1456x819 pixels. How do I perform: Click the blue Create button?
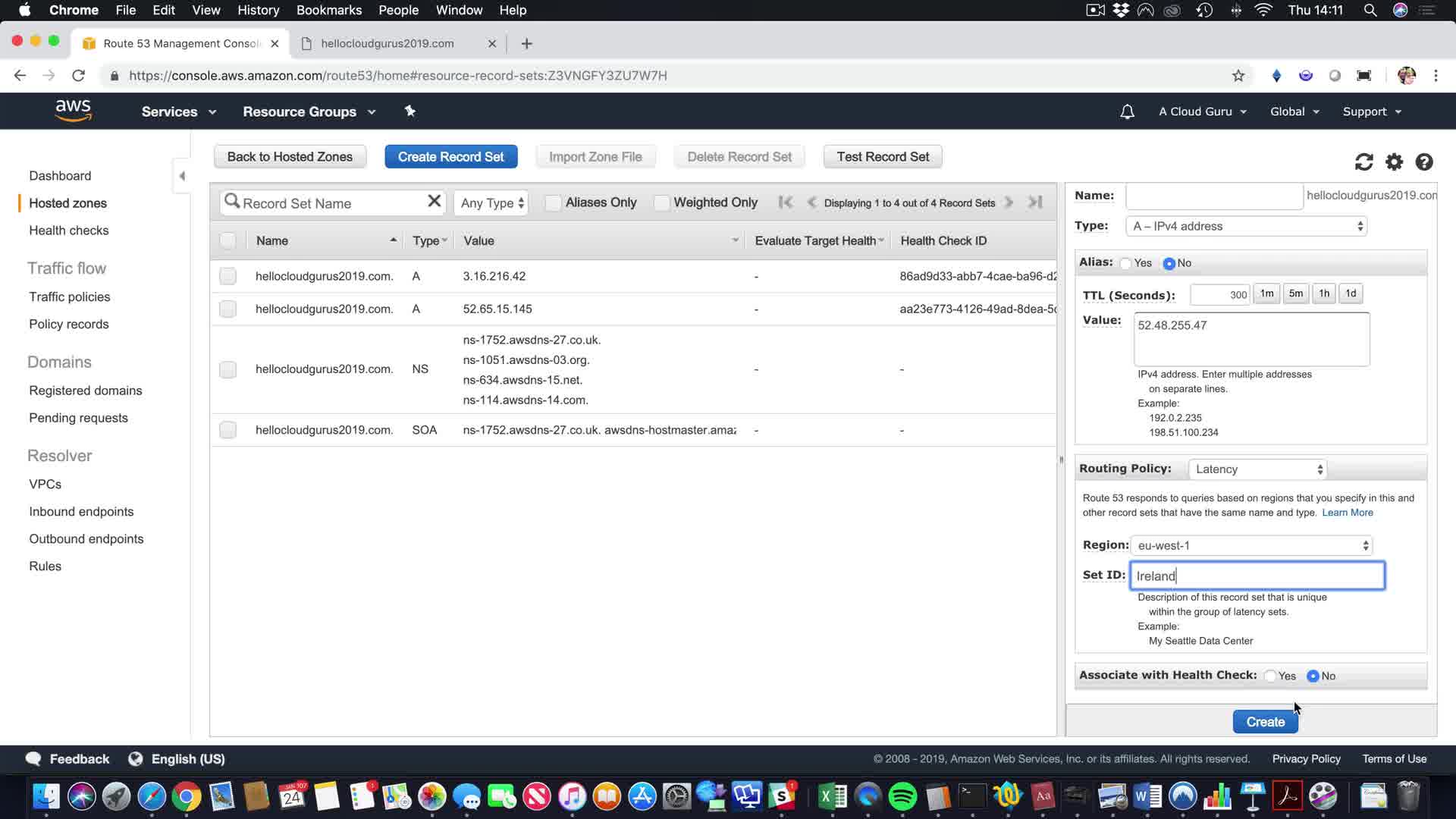point(1265,722)
